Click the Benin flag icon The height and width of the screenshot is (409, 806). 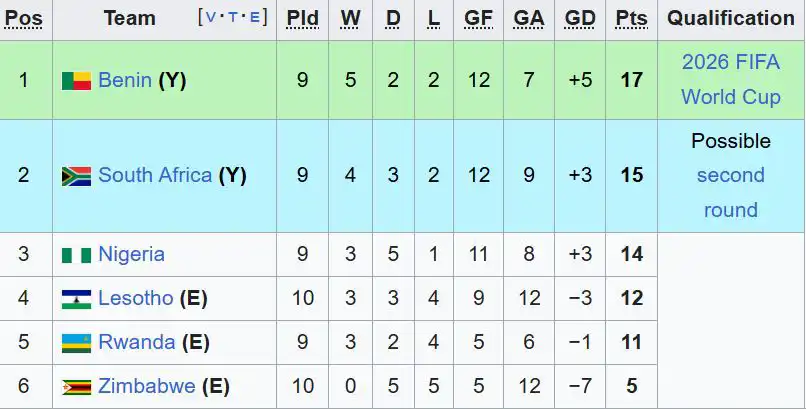click(77, 80)
